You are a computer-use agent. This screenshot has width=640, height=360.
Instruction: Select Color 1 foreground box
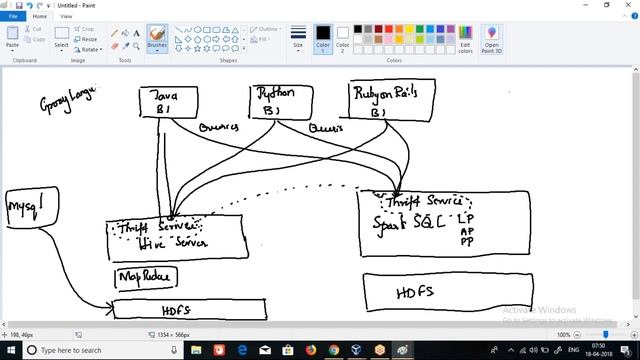coord(323,39)
